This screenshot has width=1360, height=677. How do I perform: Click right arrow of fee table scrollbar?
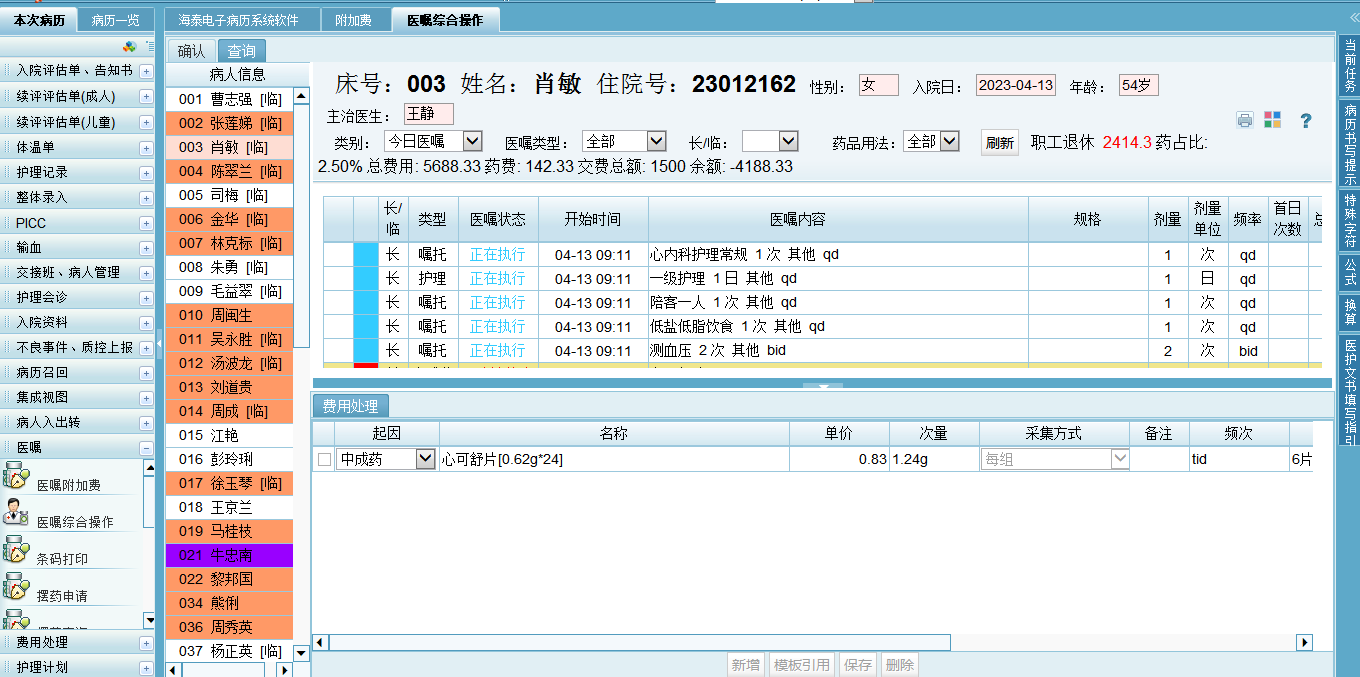(1304, 642)
